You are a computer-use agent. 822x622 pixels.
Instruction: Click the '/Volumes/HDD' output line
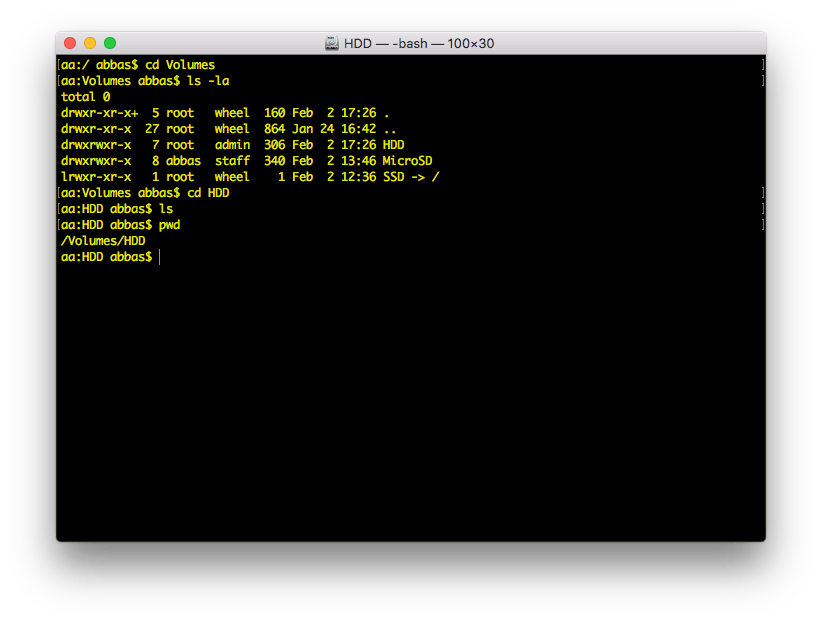coord(104,240)
